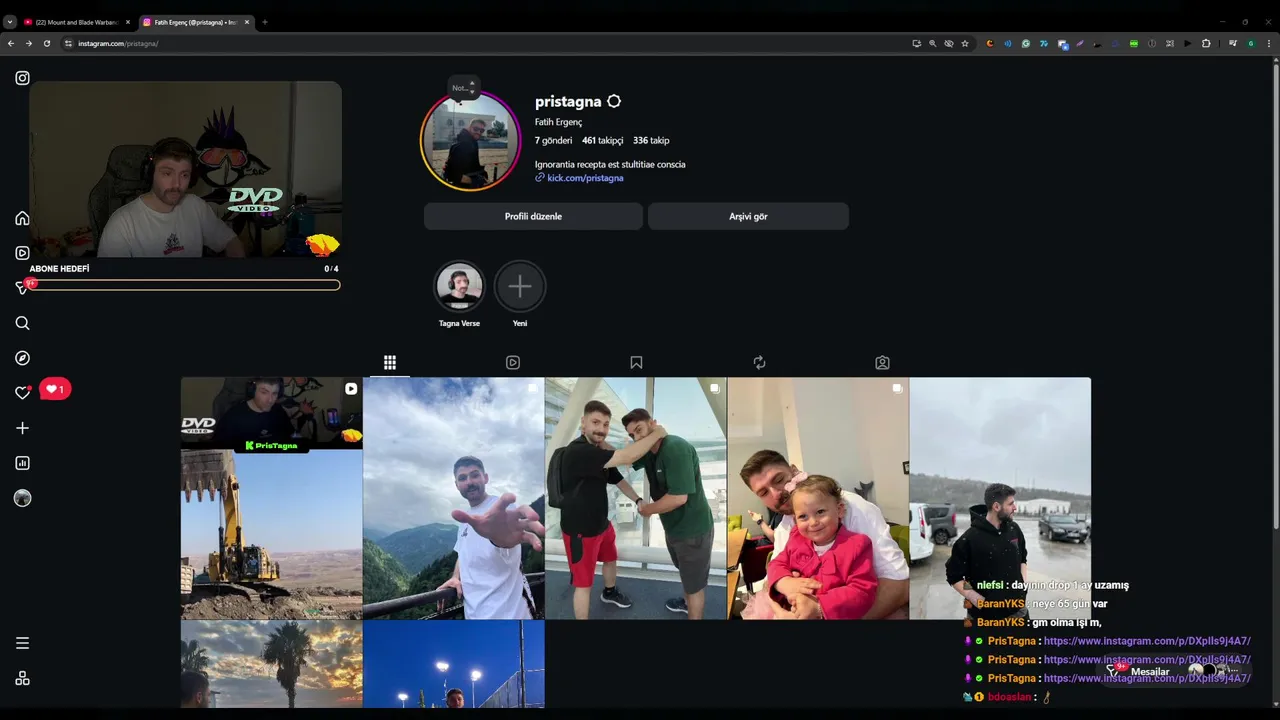
Task: Open the insights dashboard chart icon
Action: pyautogui.click(x=22, y=463)
